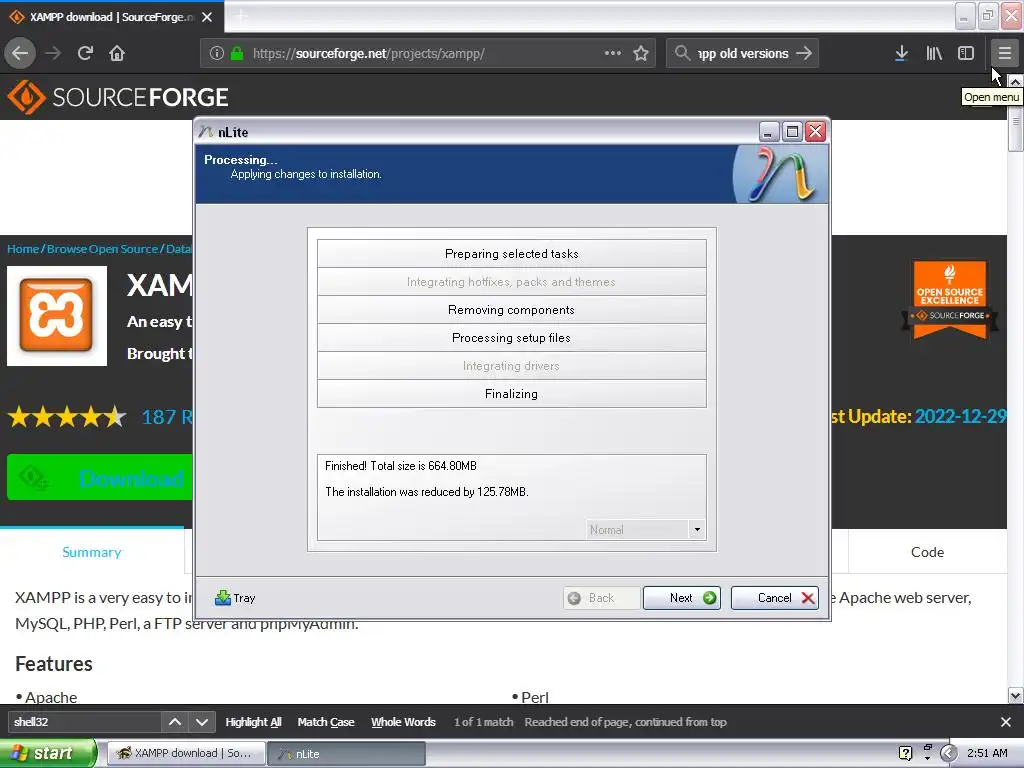The width and height of the screenshot is (1024, 768).
Task: Submit search with the arrow button
Action: pyautogui.click(x=804, y=54)
